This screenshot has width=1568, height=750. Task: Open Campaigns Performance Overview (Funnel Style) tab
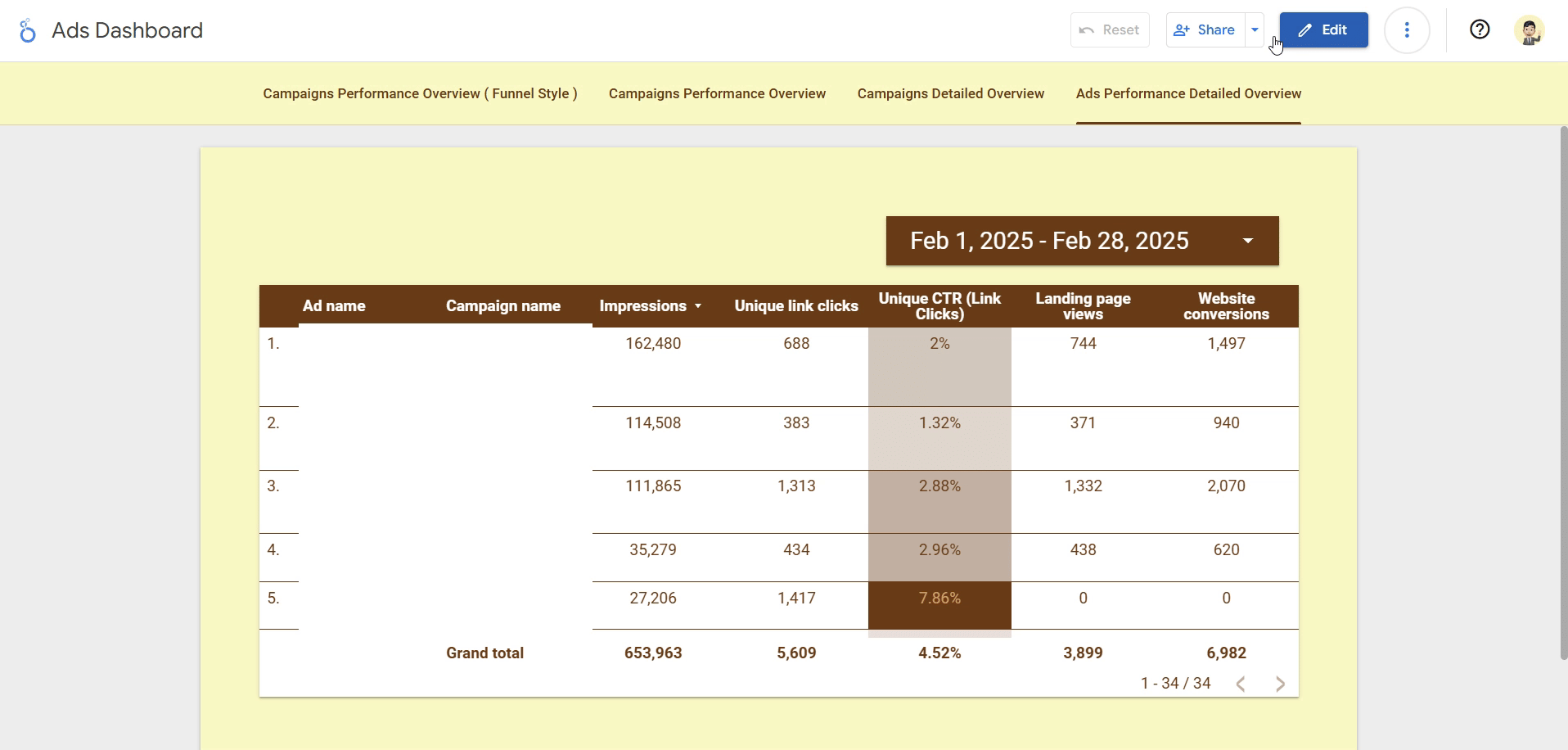pyautogui.click(x=420, y=93)
